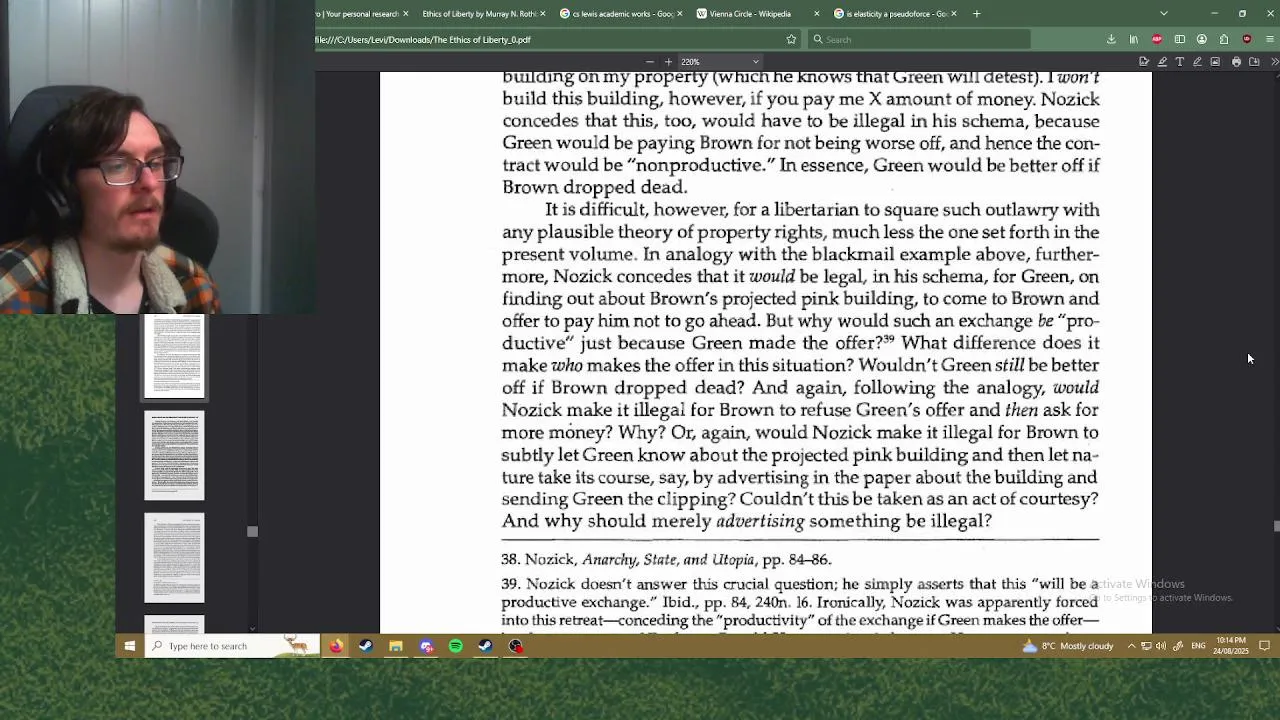Viewport: 1280px width, 720px height.
Task: Open the Firefox hamburger application menu
Action: click(x=1270, y=40)
